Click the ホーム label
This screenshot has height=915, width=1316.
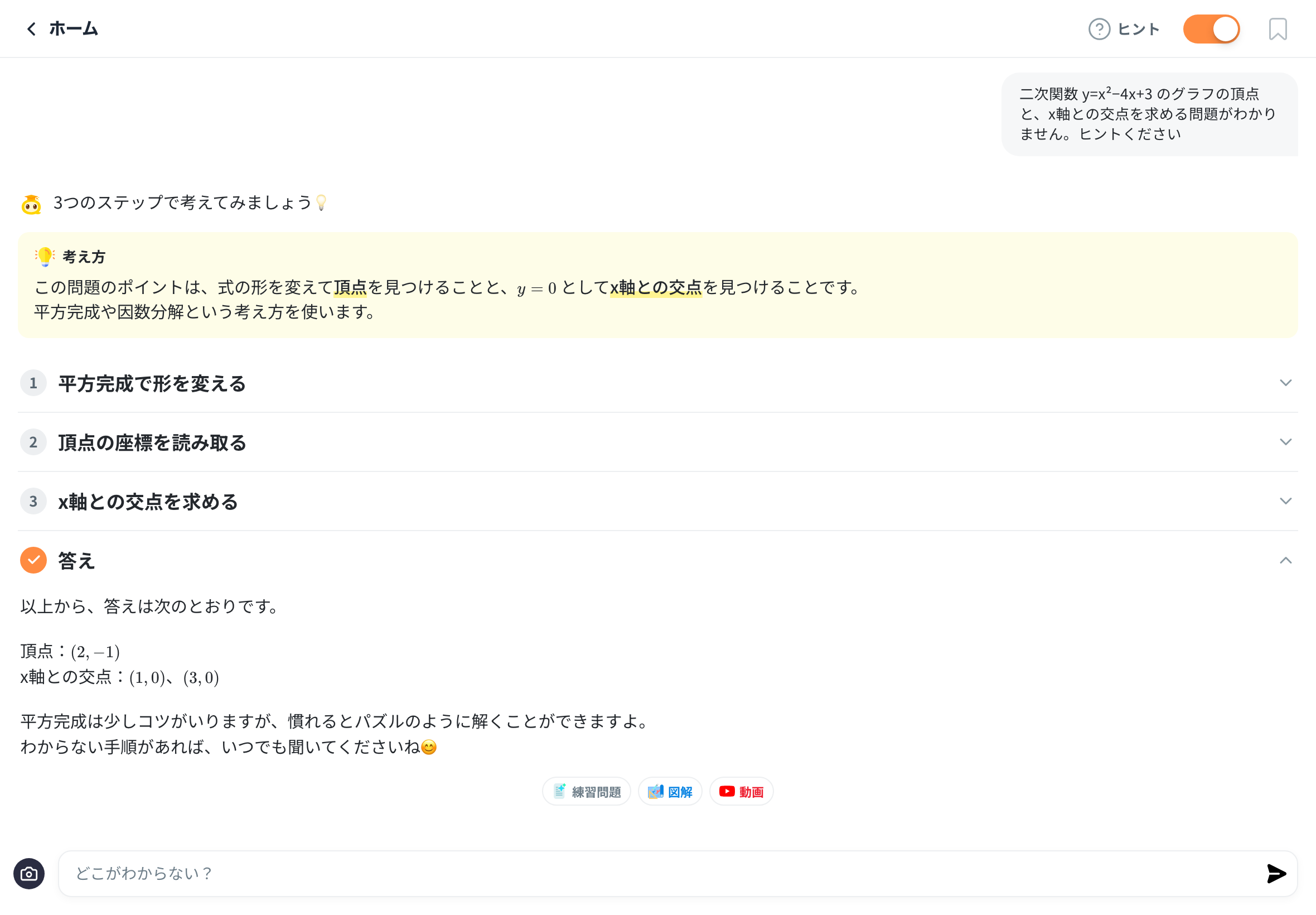click(74, 28)
